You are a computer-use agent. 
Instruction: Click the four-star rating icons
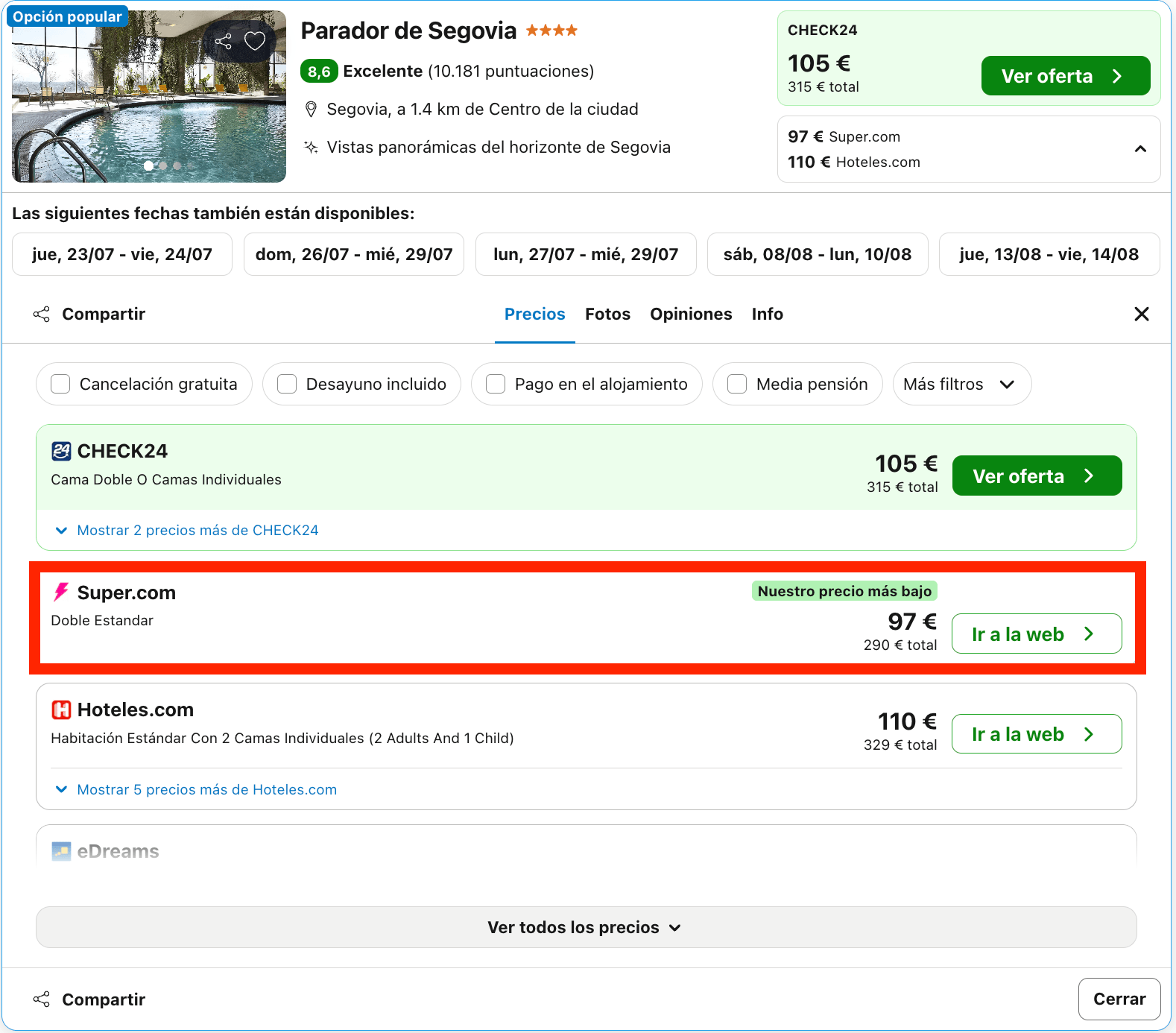pyautogui.click(x=551, y=31)
